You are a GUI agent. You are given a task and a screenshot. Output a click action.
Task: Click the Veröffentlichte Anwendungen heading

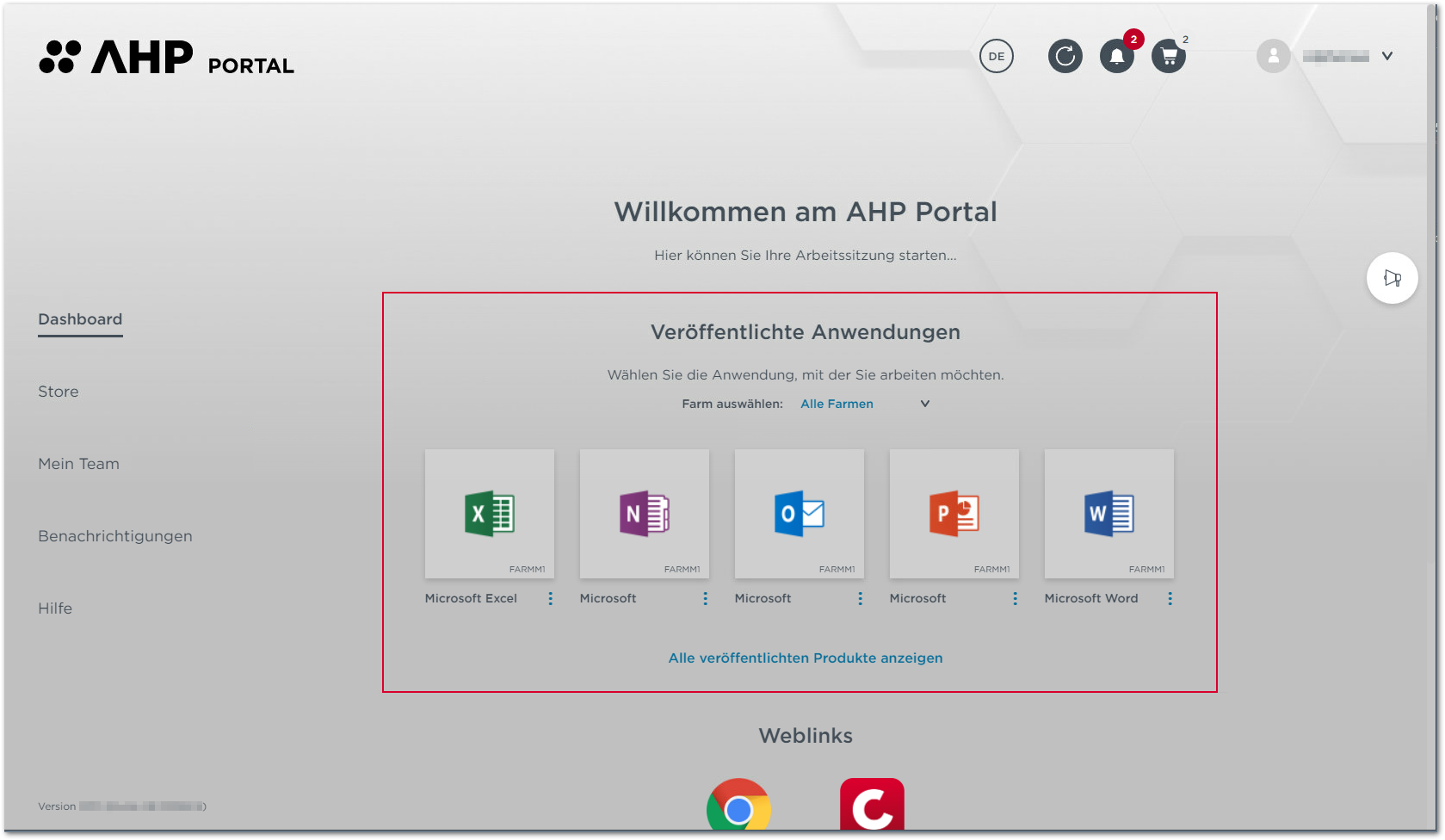coord(806,332)
